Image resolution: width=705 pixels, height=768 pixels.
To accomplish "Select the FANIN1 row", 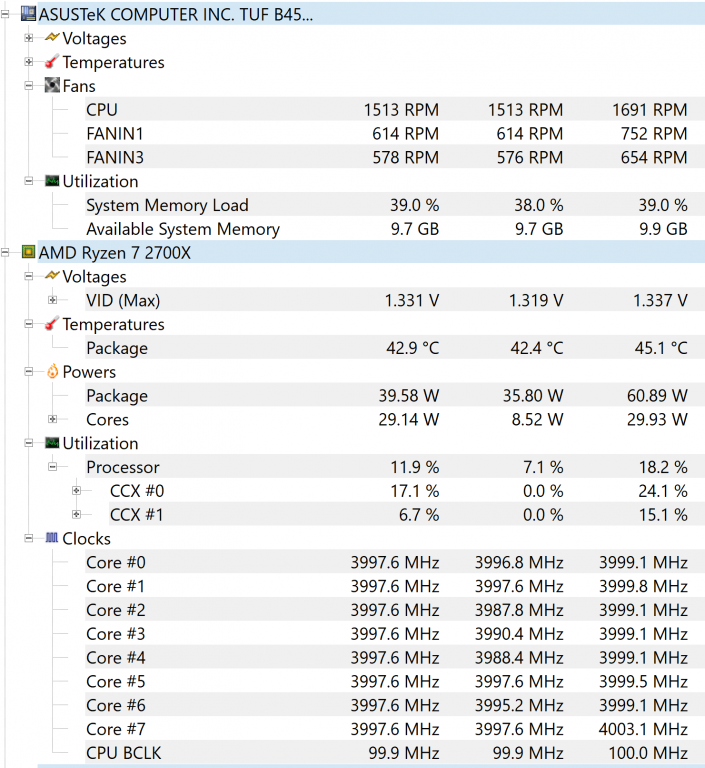I will click(395, 133).
